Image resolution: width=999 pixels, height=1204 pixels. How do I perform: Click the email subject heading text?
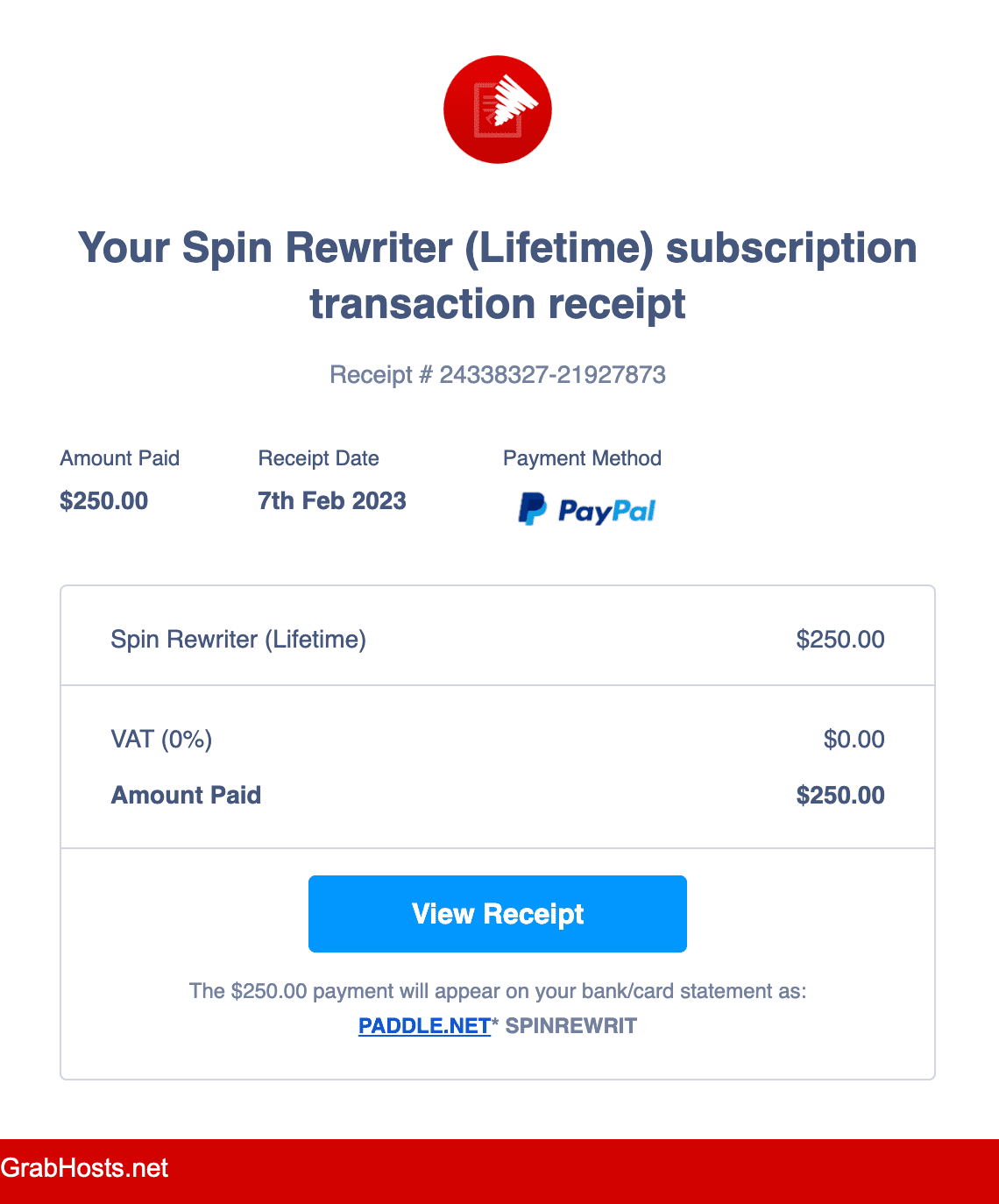pos(497,276)
